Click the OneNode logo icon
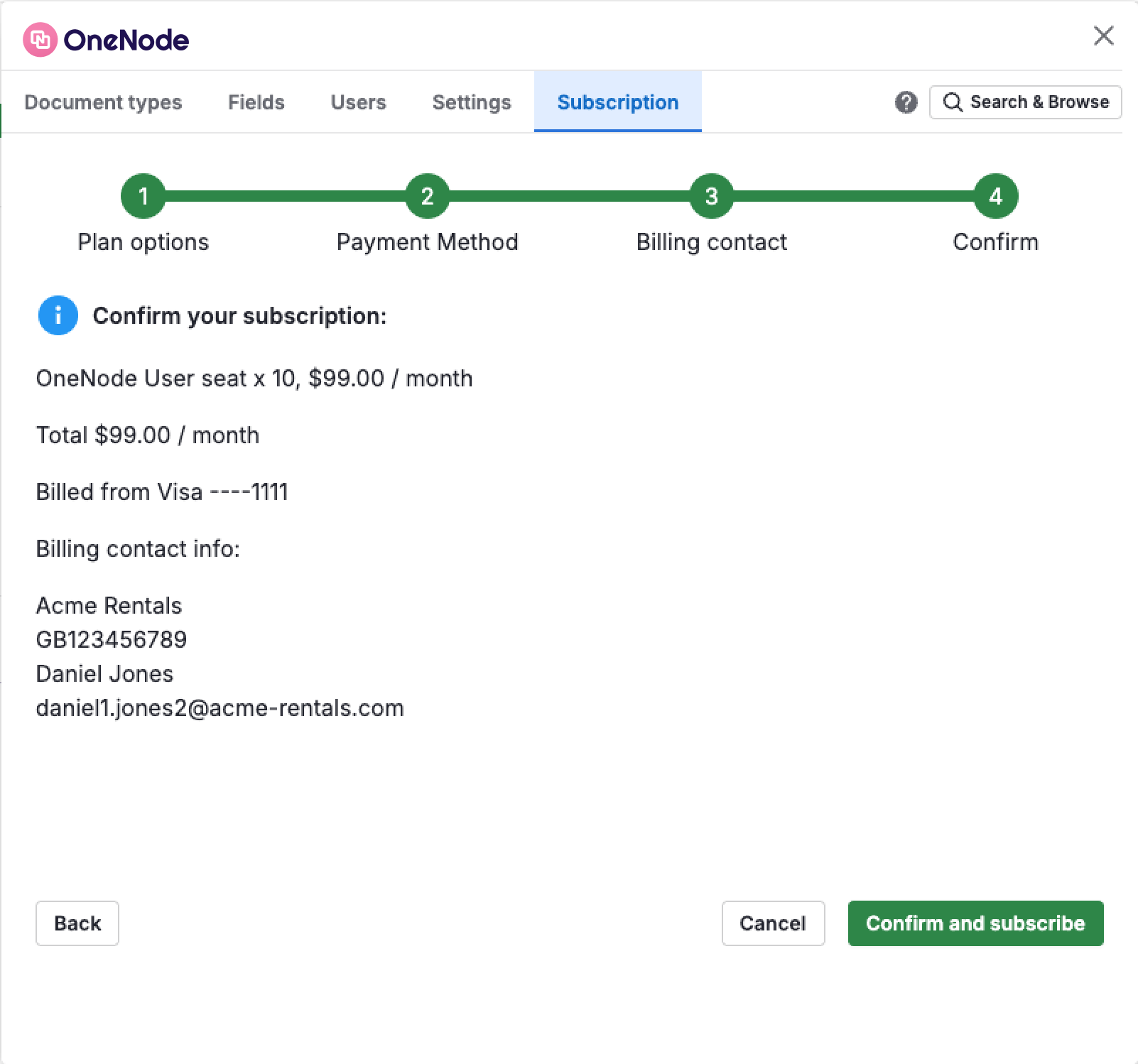Image resolution: width=1138 pixels, height=1064 pixels. pos(40,40)
